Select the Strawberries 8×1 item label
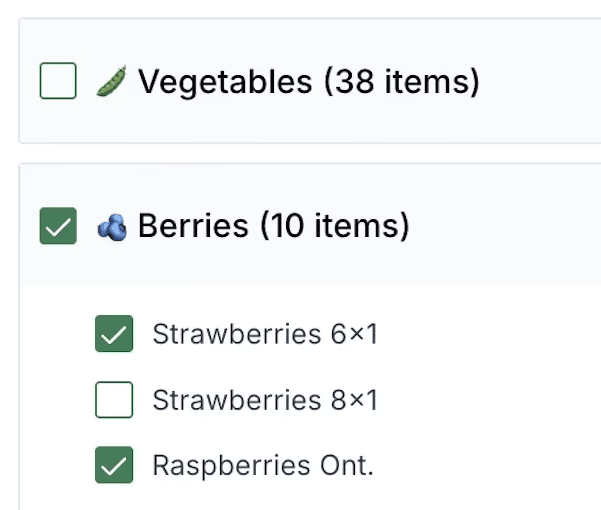601x510 pixels. click(x=265, y=400)
